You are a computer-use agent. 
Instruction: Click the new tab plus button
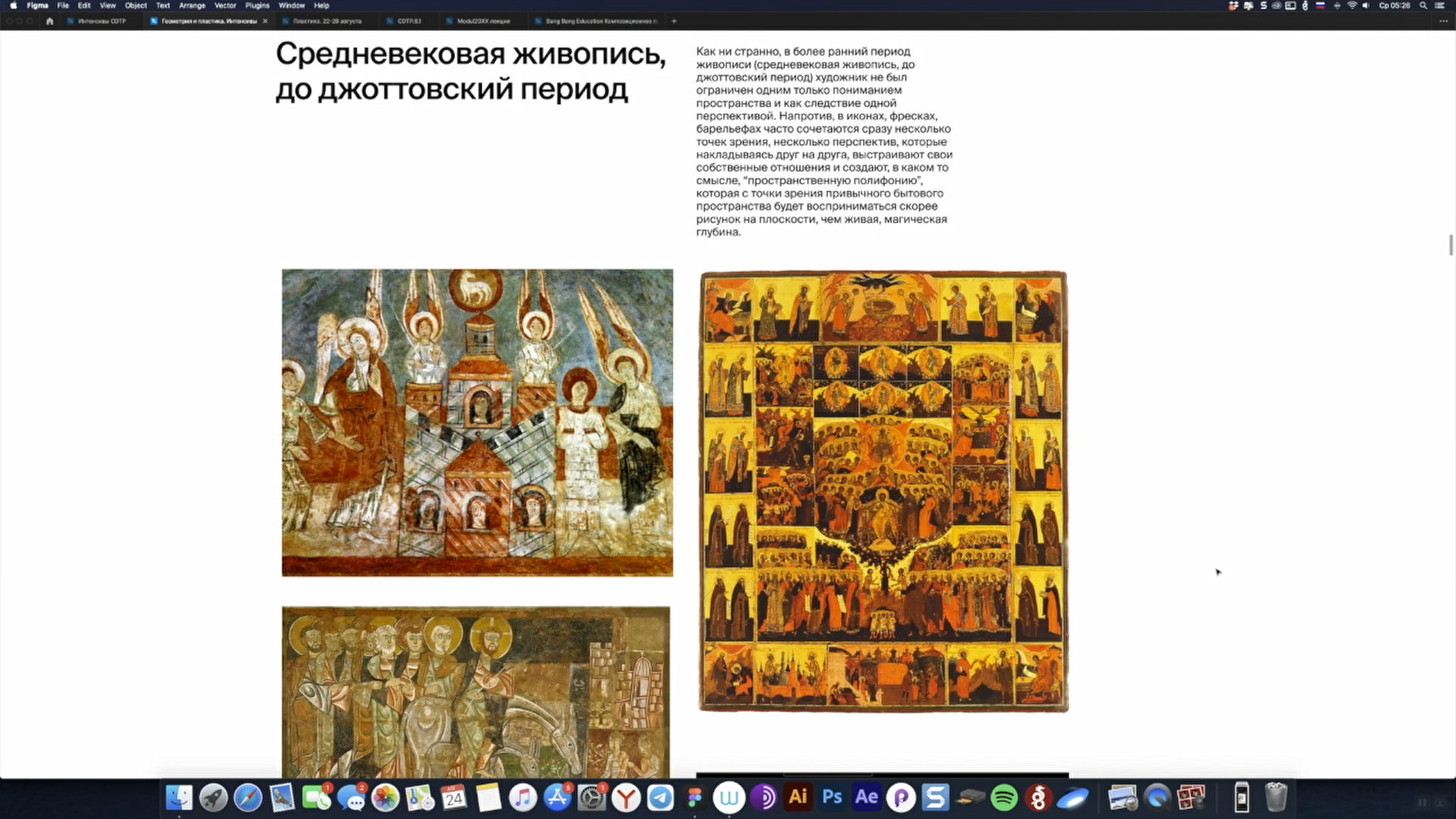coord(674,21)
